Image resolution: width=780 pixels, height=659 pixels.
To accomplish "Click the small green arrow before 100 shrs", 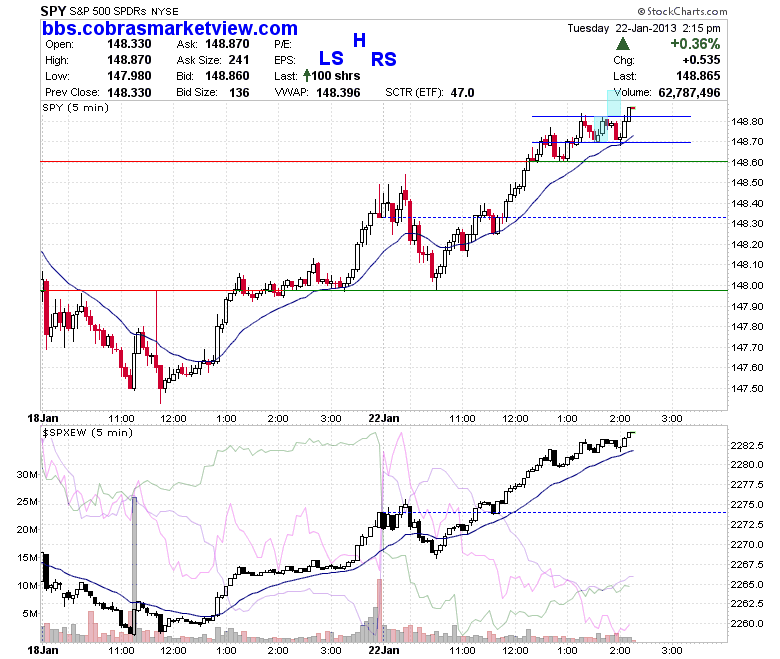I will [307, 76].
